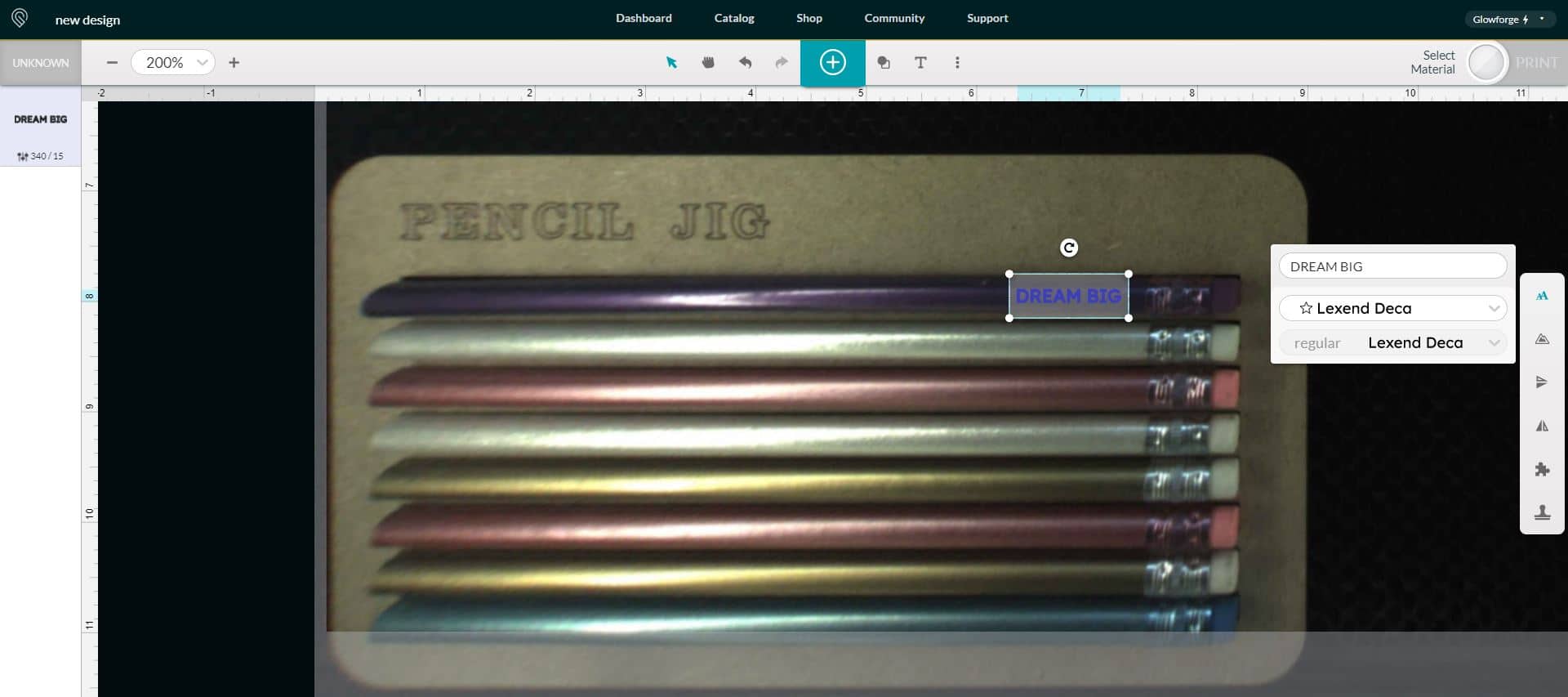Click the zoom in plus icon
The image size is (1568, 697).
[x=234, y=62]
